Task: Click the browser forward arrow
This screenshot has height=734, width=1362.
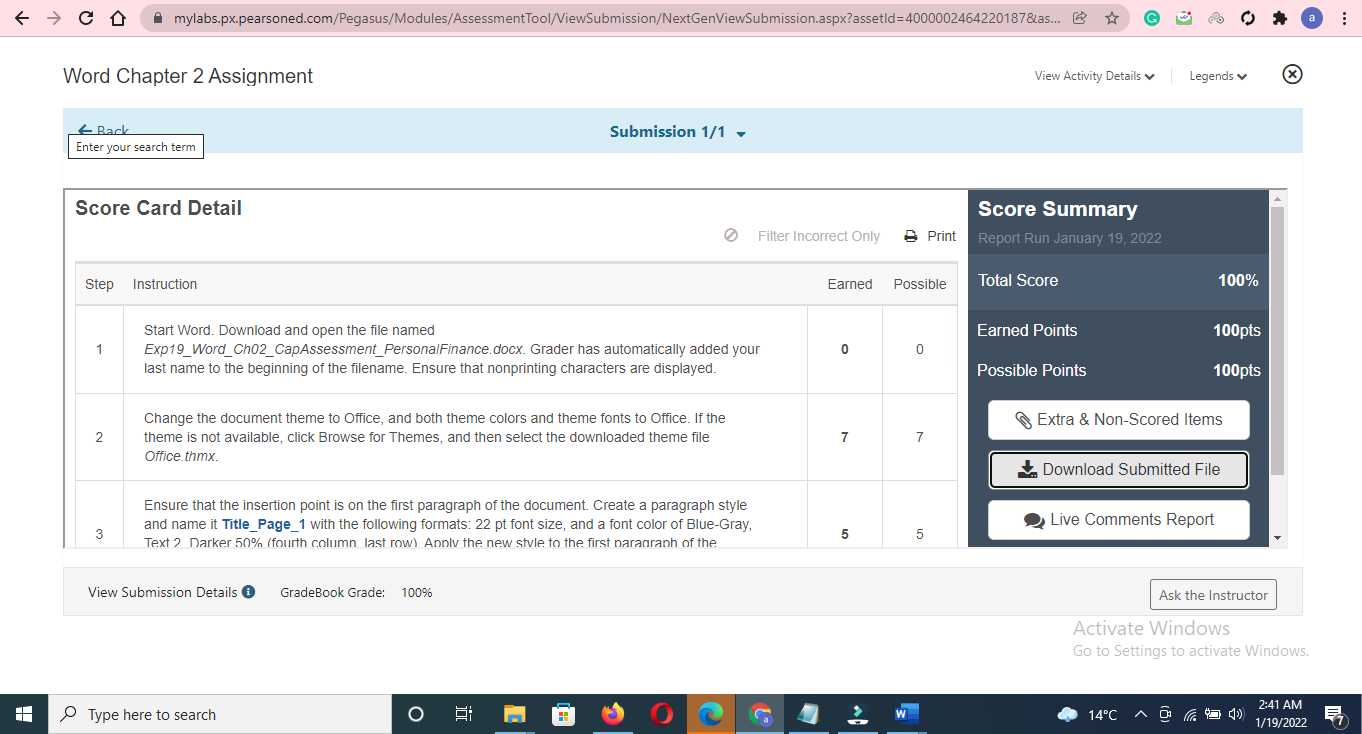Action: (54, 18)
